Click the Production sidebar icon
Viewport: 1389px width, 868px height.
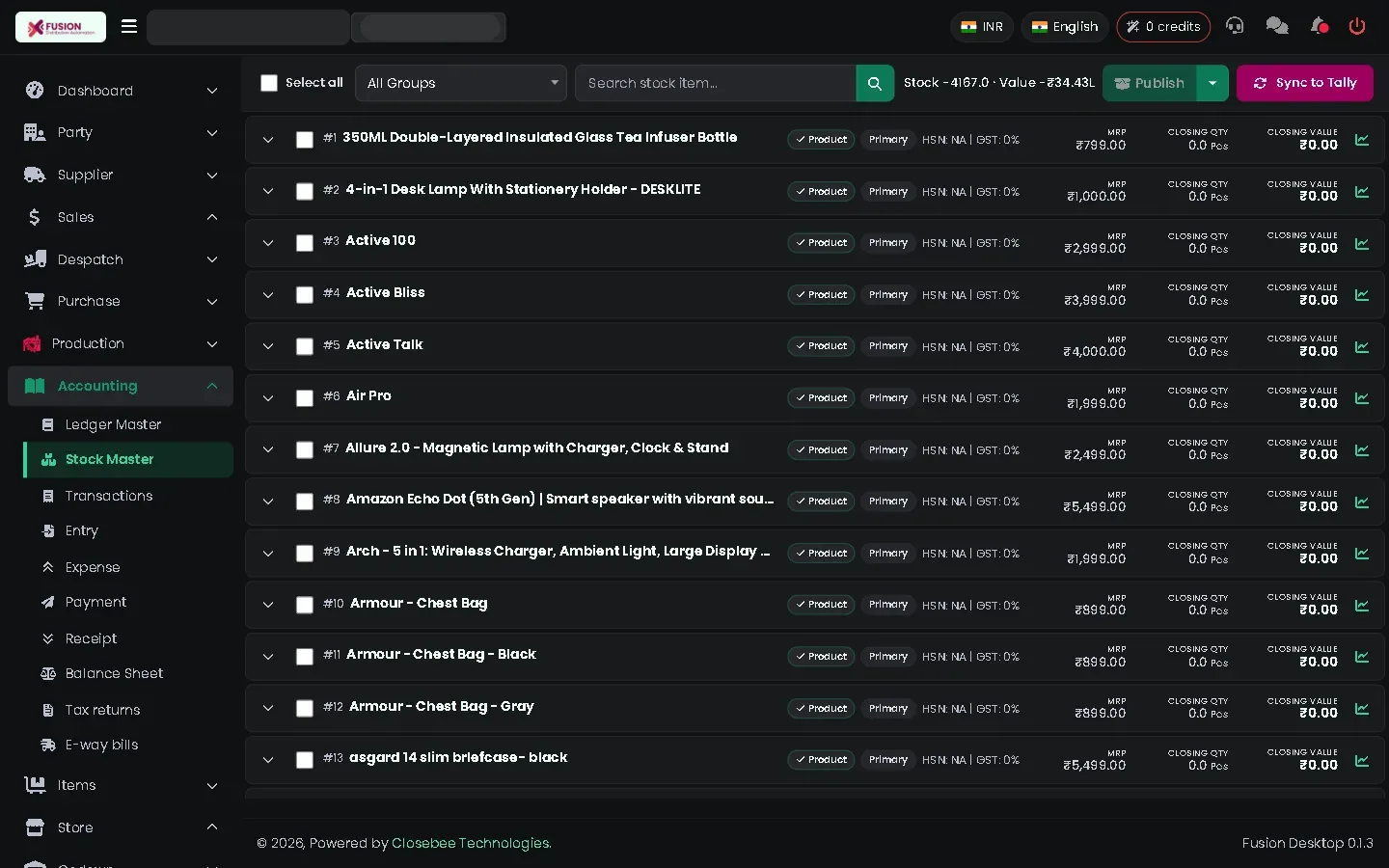pos(32,343)
